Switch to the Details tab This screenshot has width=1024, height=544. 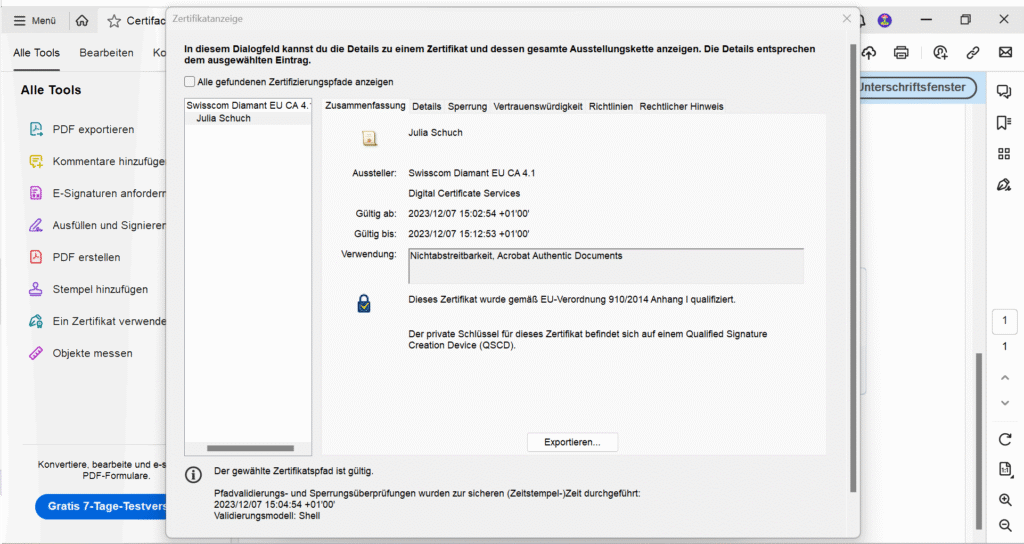click(426, 106)
